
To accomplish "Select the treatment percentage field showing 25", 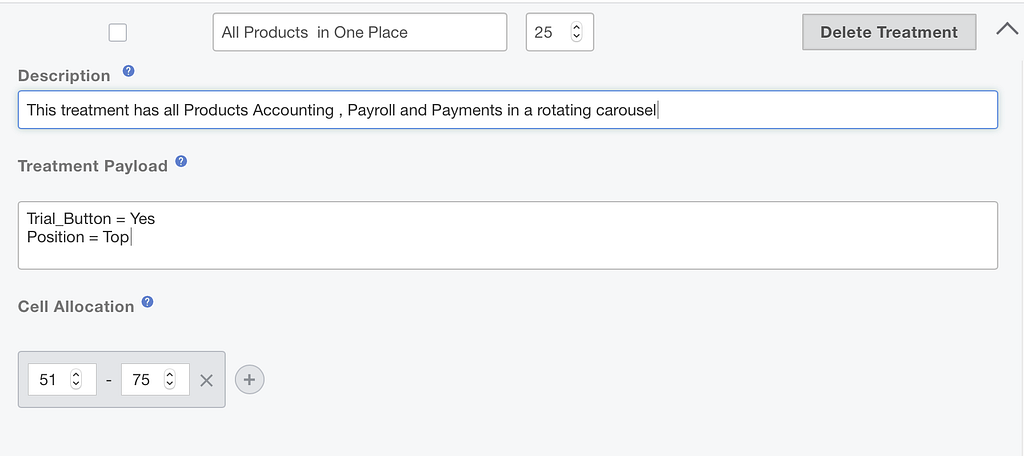I will (545, 32).
